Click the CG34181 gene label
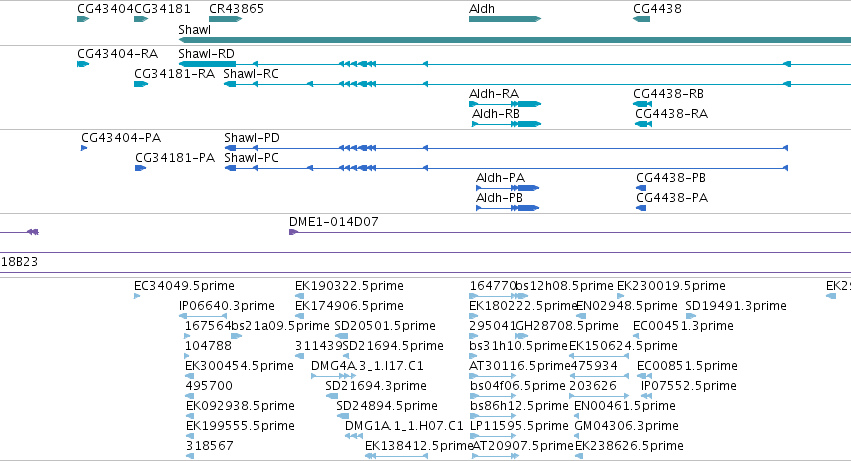Image resolution: width=851 pixels, height=461 pixels. point(162,9)
